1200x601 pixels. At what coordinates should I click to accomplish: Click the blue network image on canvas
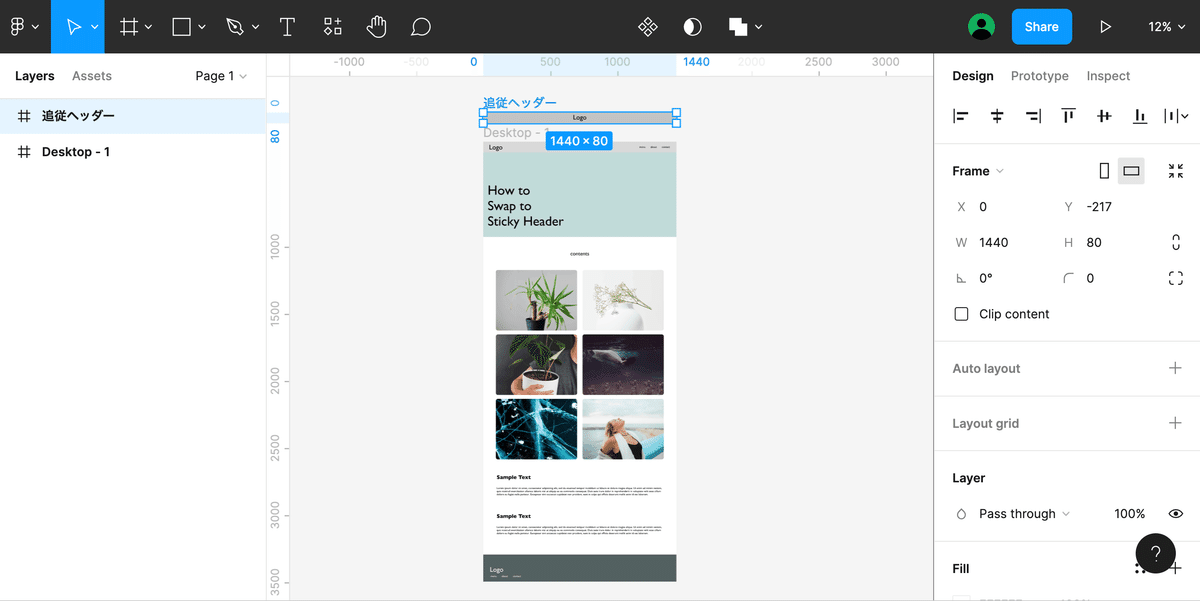click(x=536, y=429)
